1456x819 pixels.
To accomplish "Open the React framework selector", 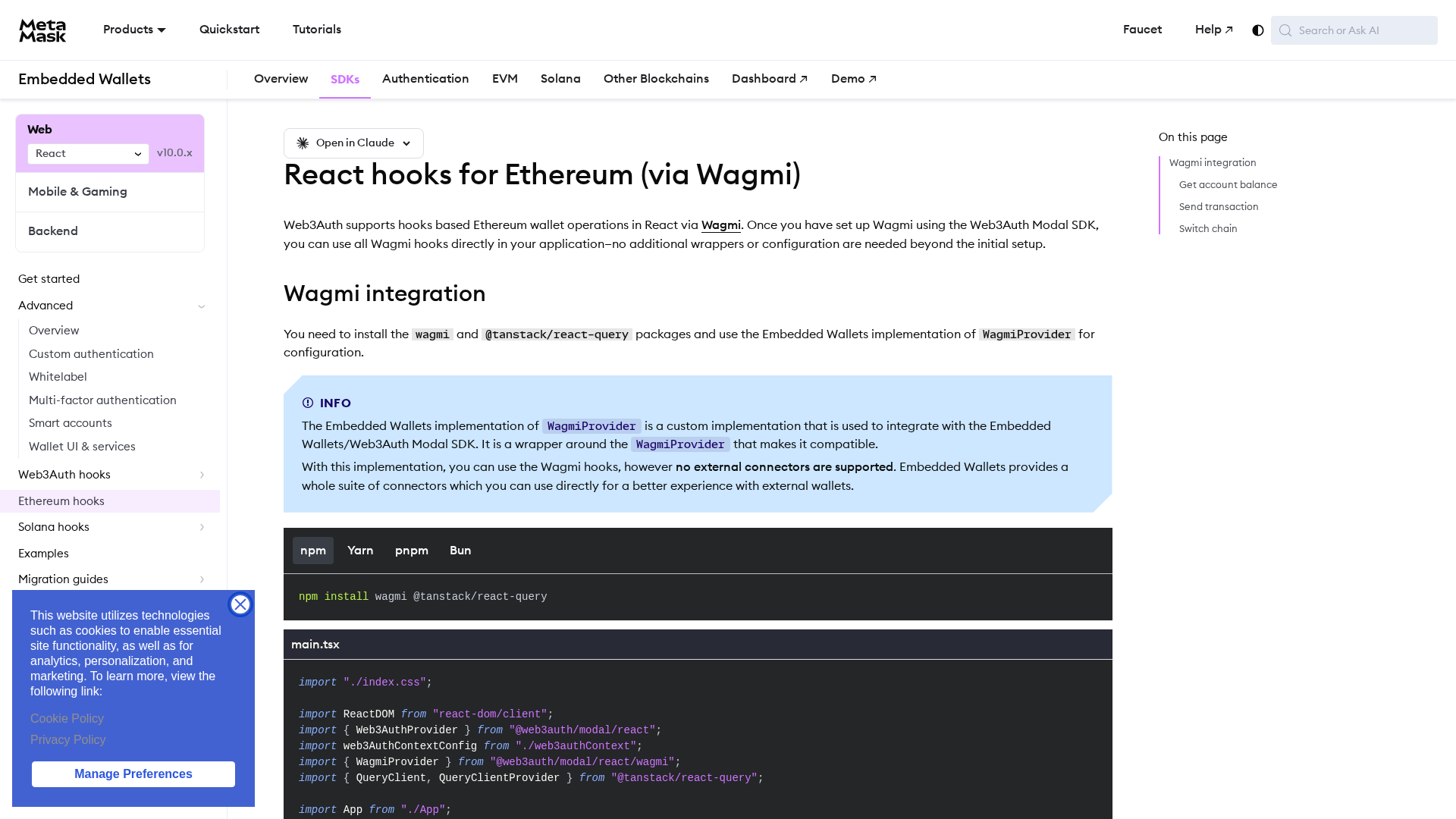I will (89, 154).
